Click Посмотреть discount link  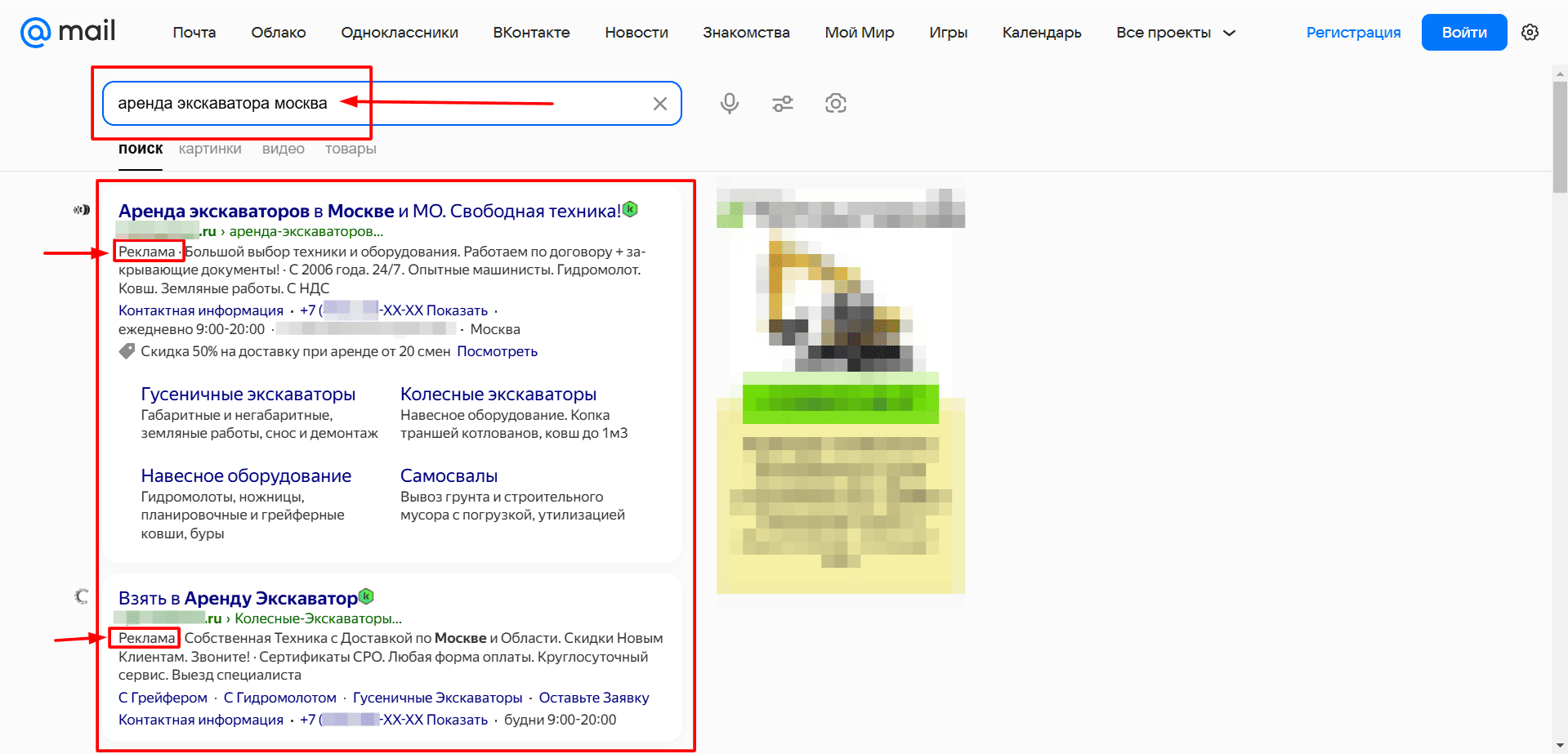click(497, 351)
